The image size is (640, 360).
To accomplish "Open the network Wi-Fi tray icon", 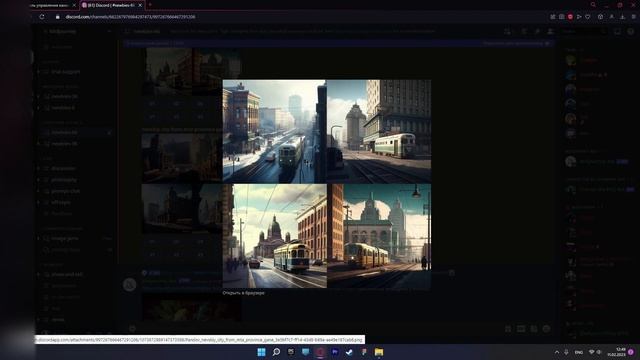I will [x=591, y=352].
